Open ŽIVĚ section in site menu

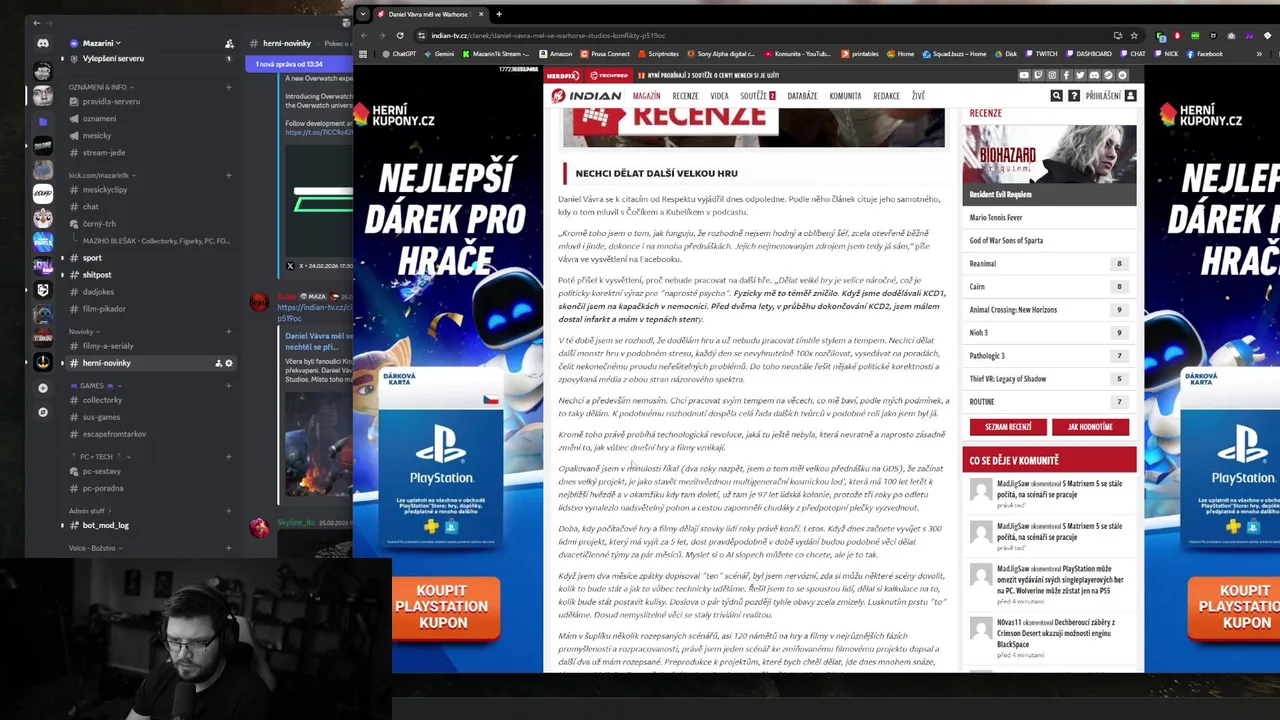pos(918,96)
